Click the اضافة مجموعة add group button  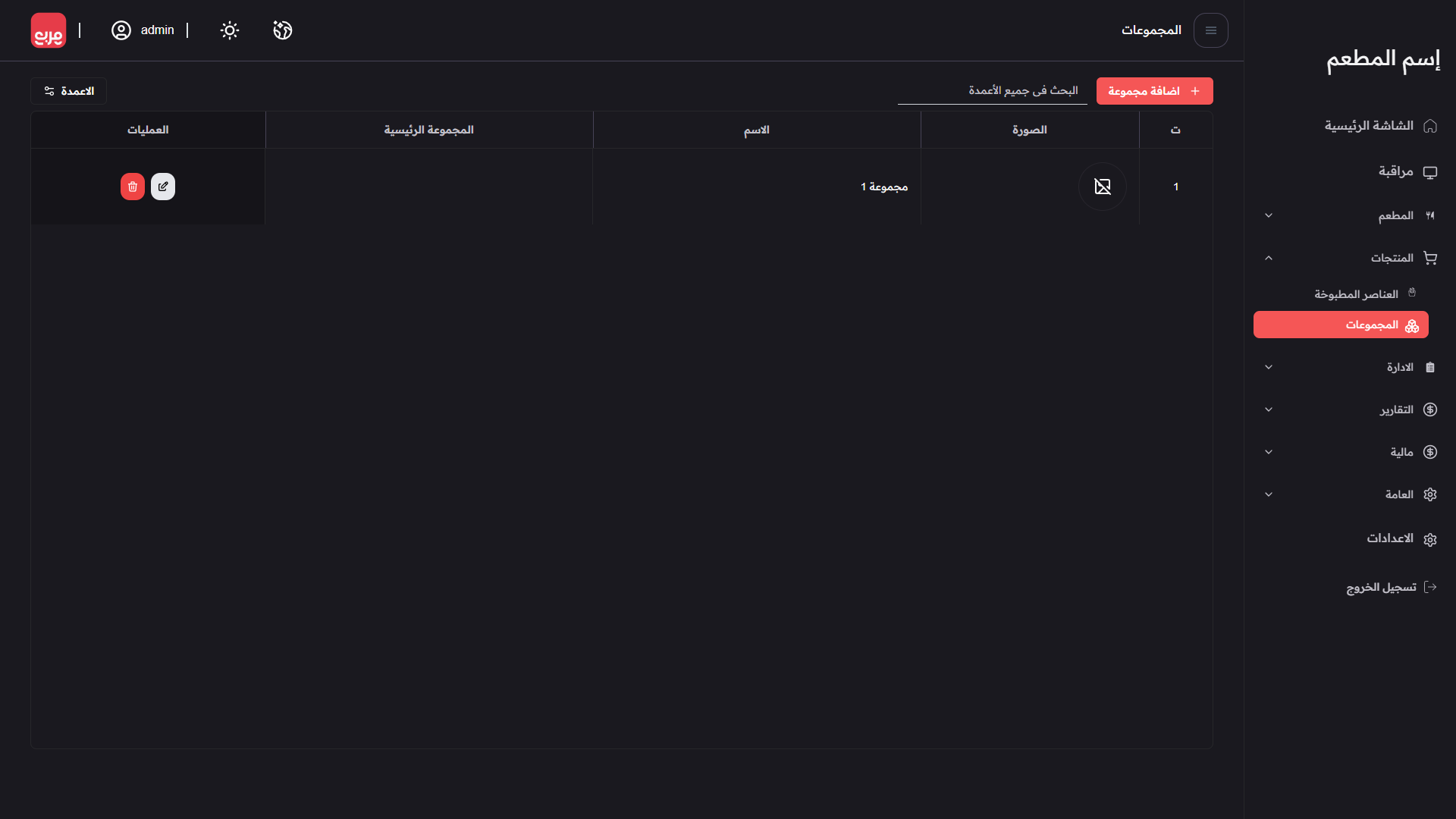1154,91
